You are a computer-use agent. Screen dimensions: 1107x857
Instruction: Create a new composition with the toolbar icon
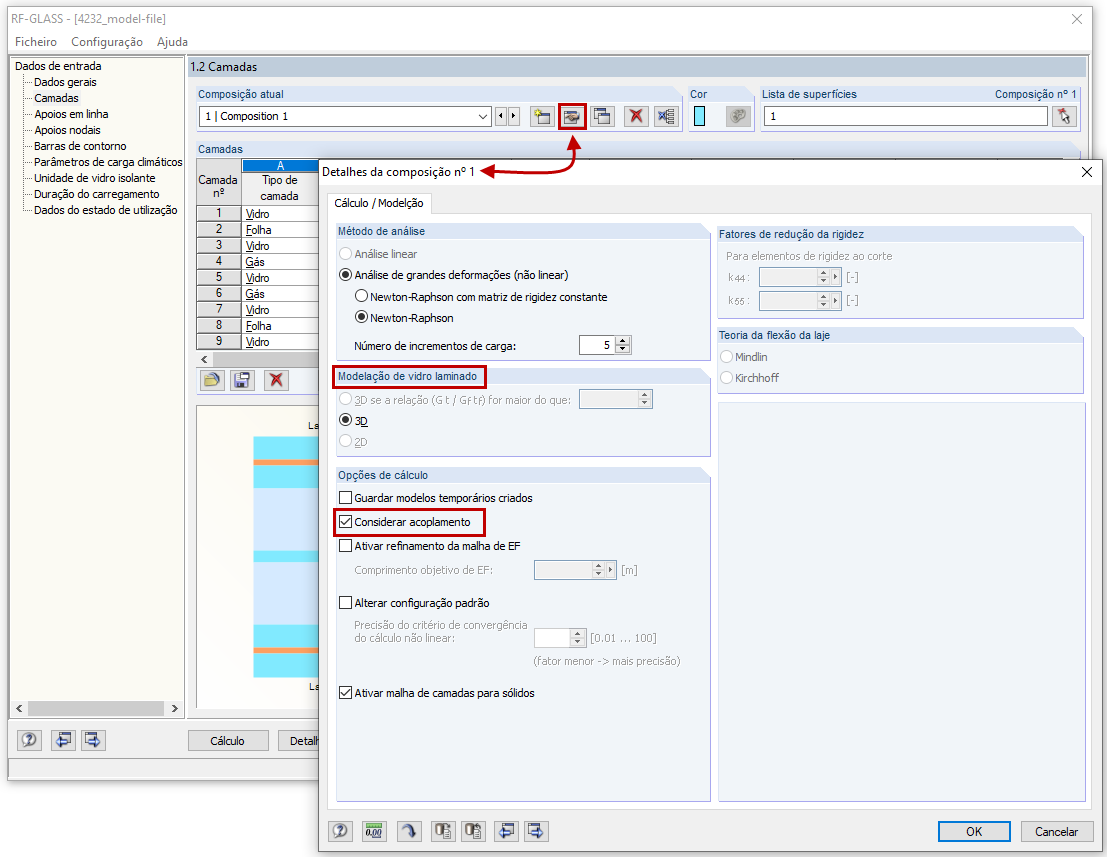541,116
